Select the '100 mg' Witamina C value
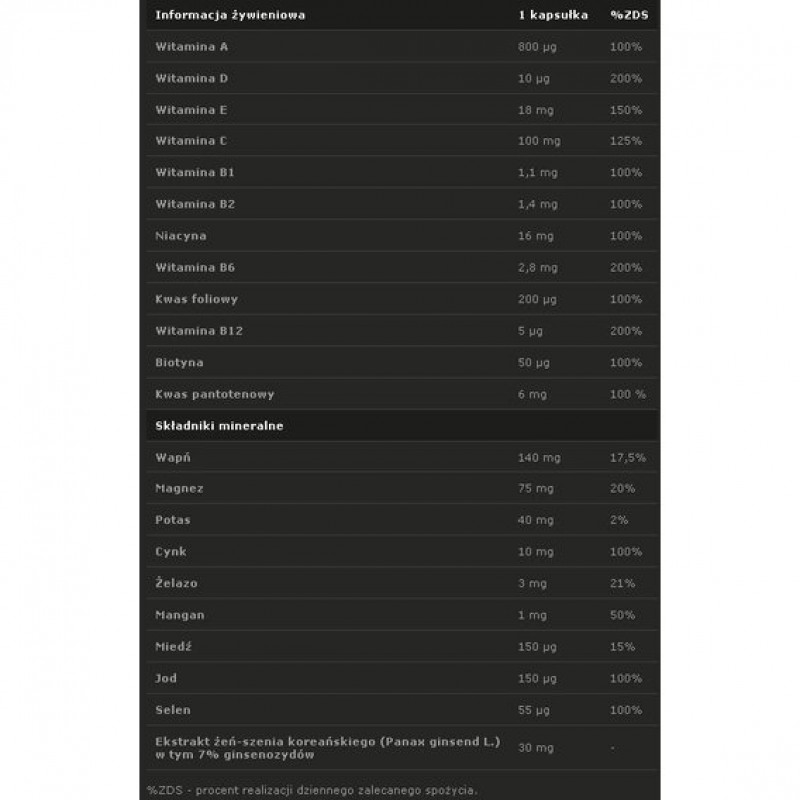800x800 pixels. pyautogui.click(x=539, y=141)
